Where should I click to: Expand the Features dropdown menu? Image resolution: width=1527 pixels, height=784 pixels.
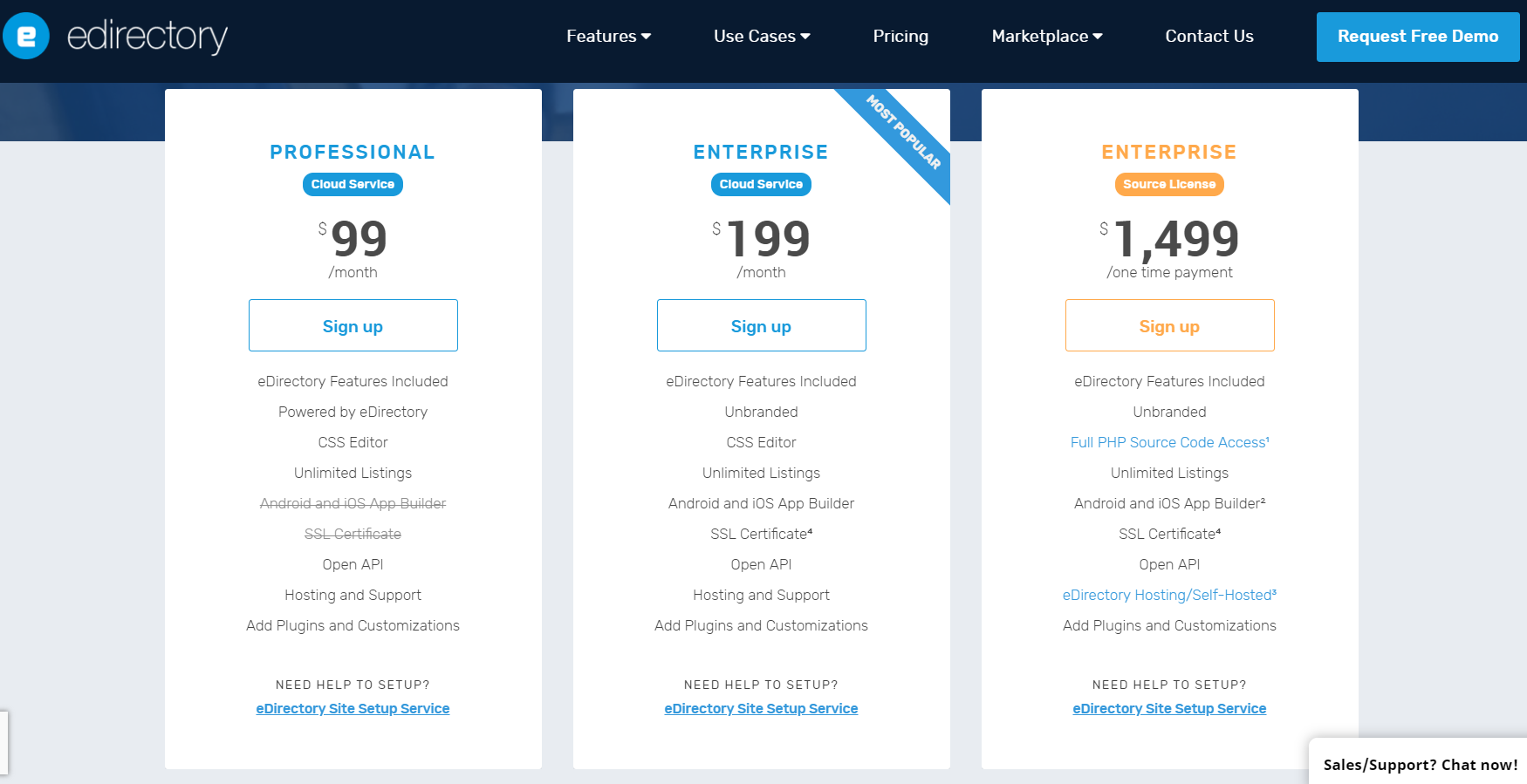tap(608, 37)
